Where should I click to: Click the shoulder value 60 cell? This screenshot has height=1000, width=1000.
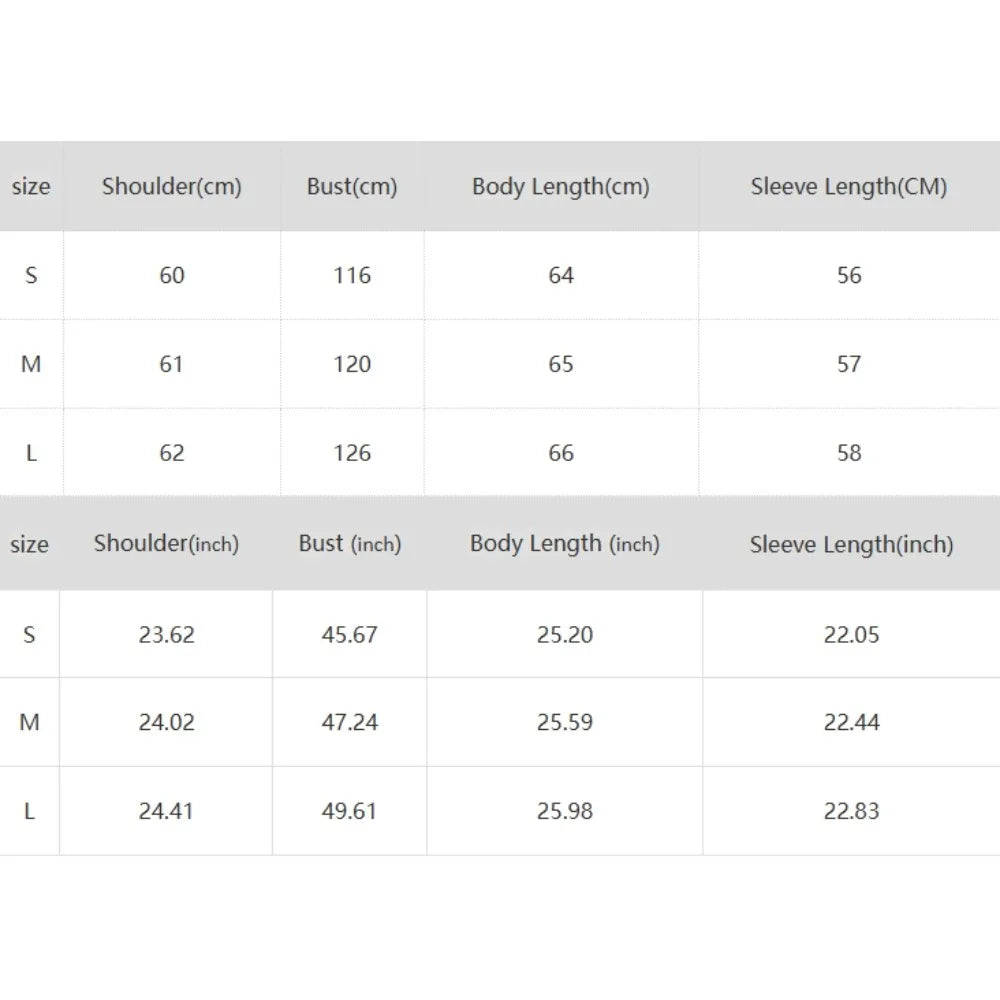172,275
